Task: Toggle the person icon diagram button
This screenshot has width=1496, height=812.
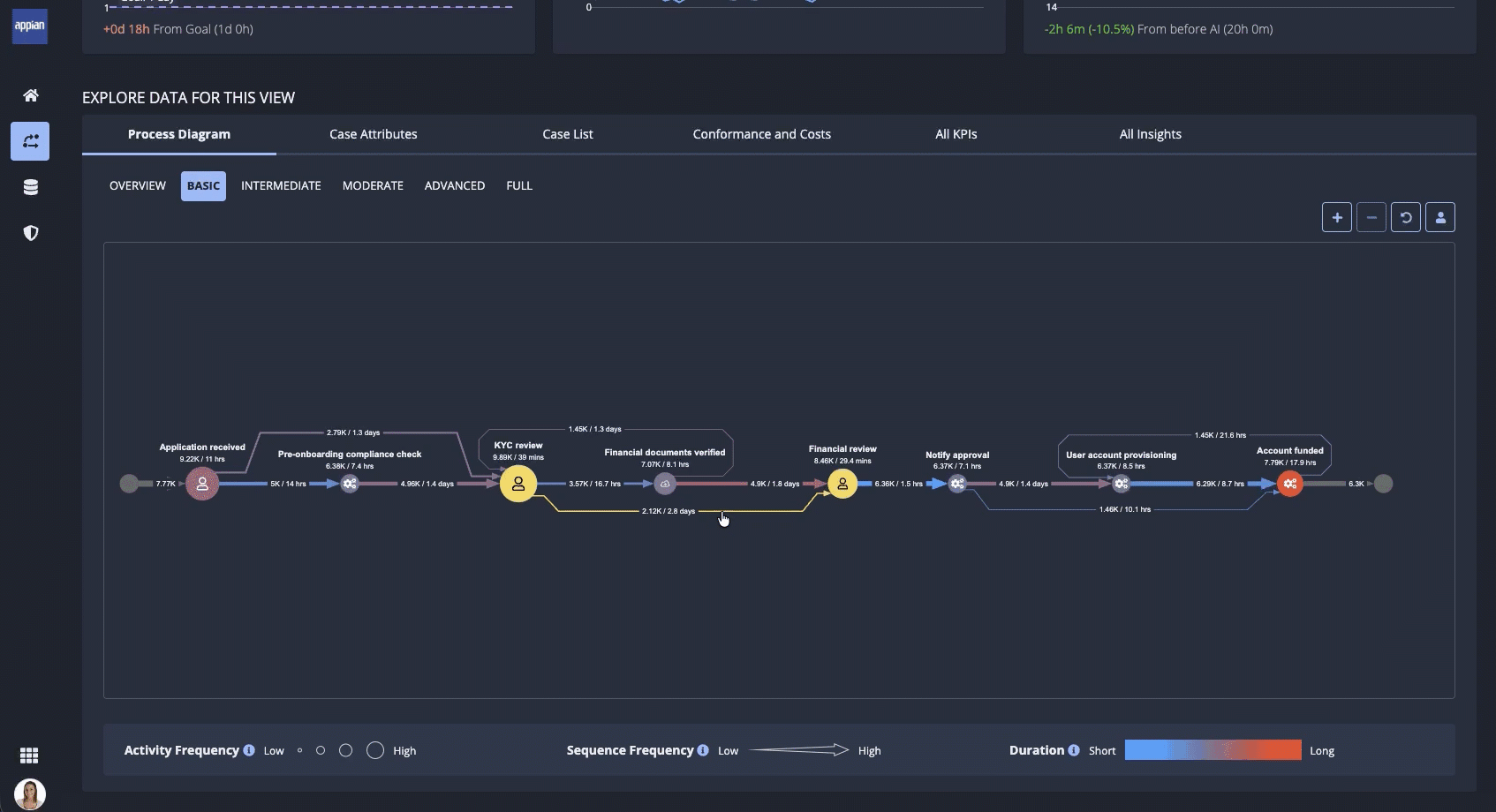Action: [x=1440, y=217]
